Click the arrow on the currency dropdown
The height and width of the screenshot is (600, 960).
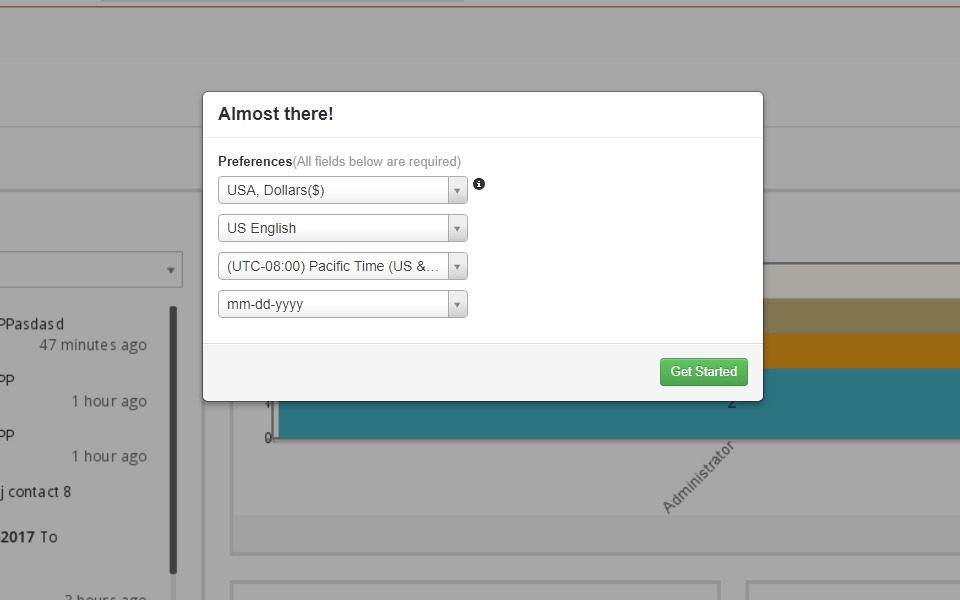457,190
